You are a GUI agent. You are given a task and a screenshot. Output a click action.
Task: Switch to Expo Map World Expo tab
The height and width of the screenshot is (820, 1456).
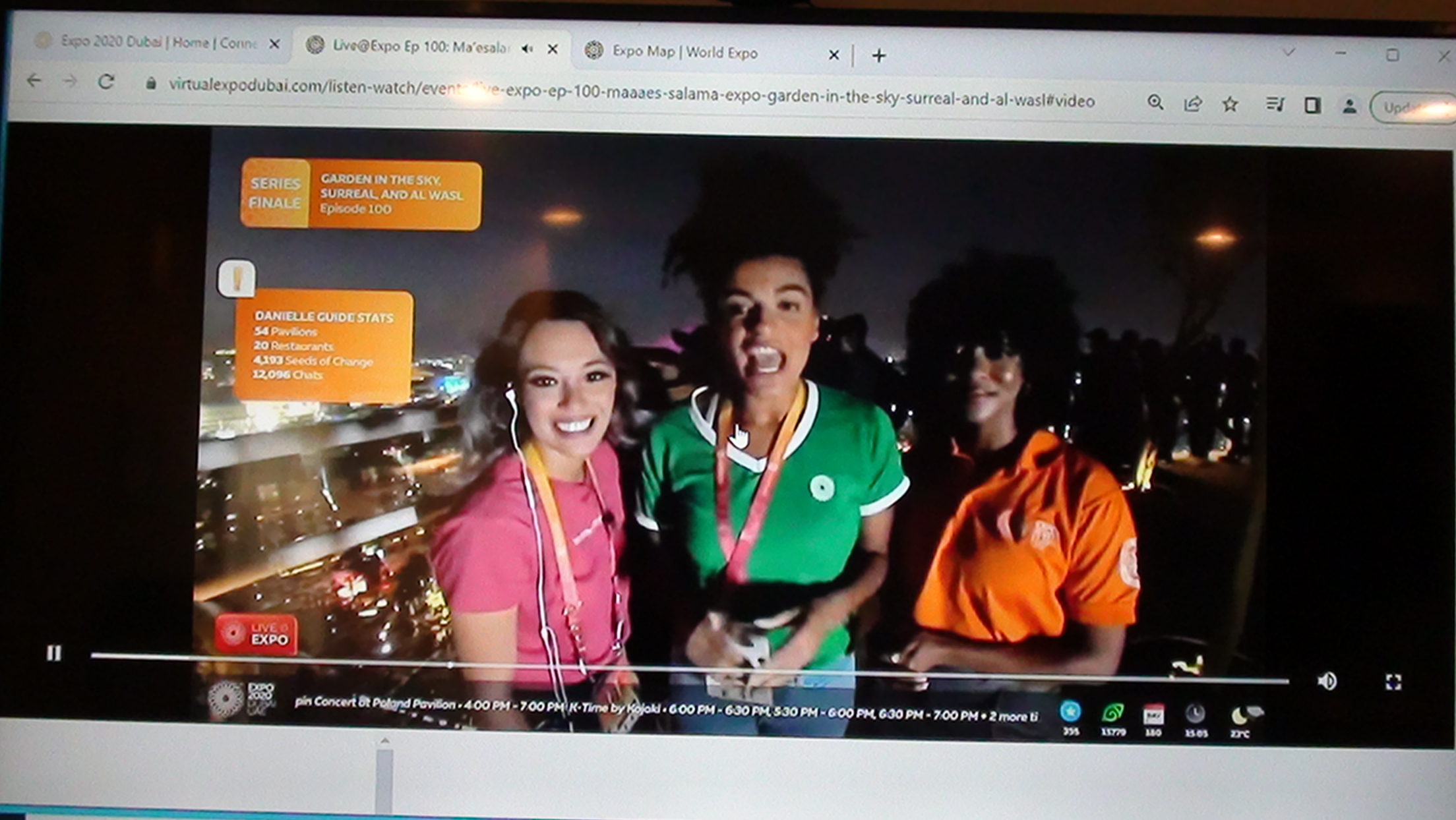click(686, 52)
